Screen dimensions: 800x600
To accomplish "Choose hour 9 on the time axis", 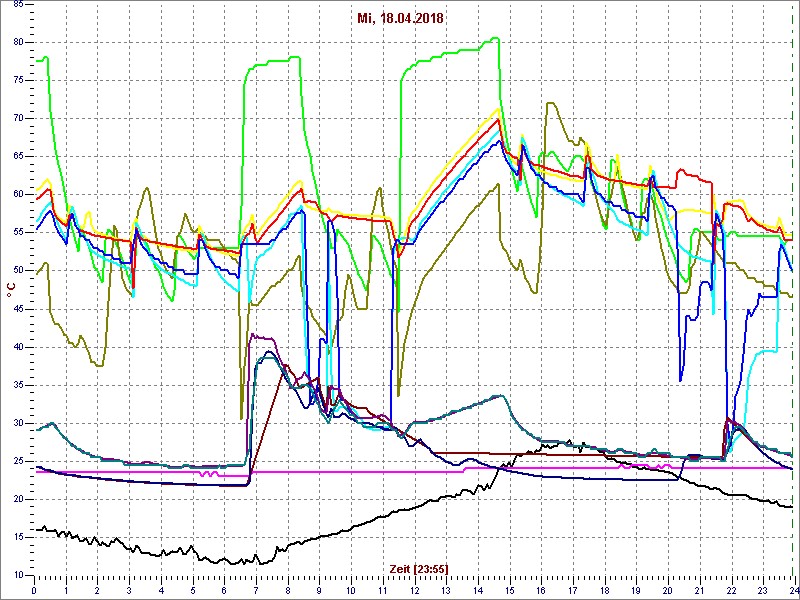I will tap(319, 591).
